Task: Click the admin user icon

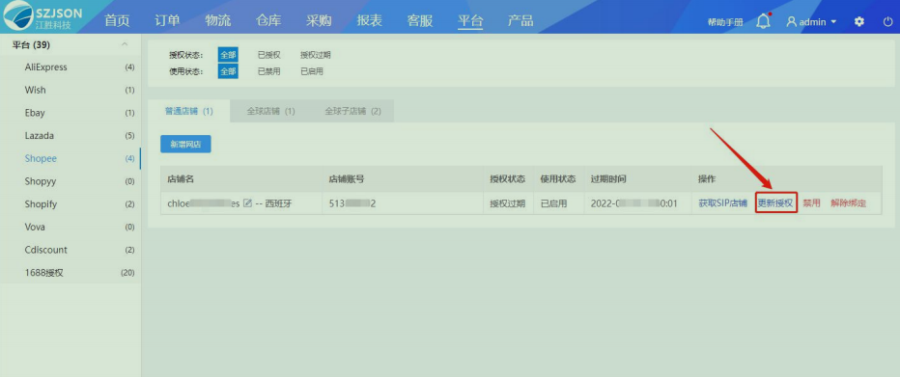Action: click(x=792, y=22)
